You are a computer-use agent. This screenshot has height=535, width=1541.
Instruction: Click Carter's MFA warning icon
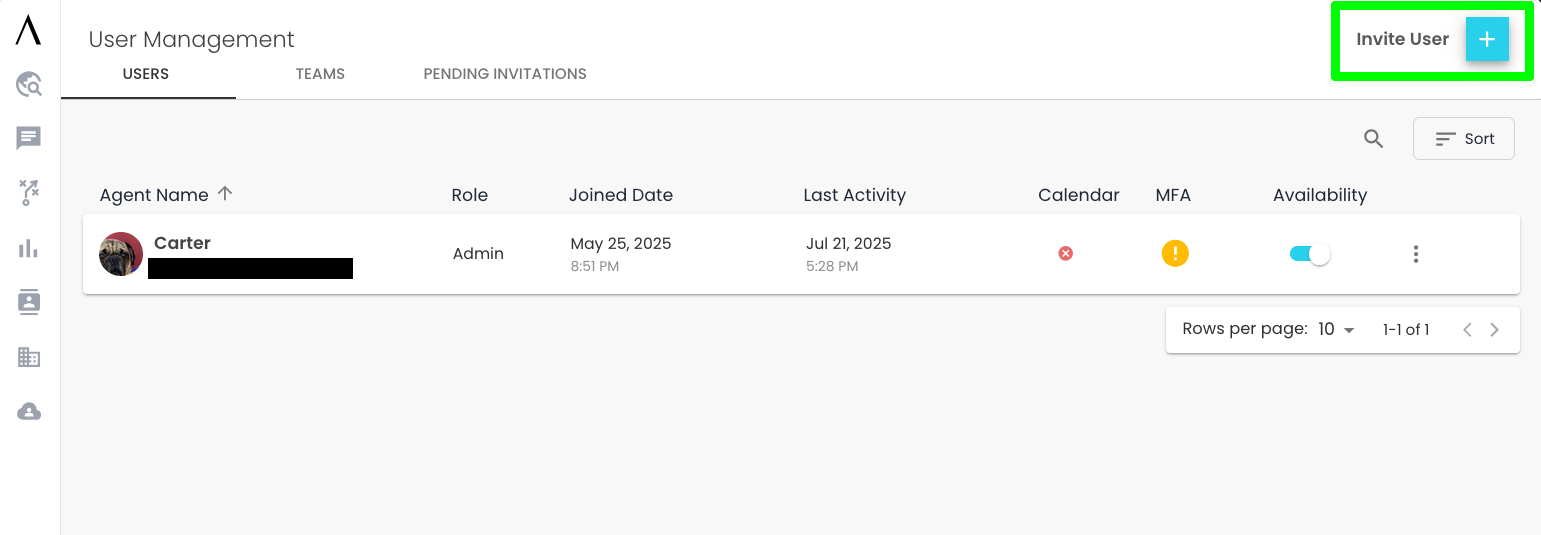pyautogui.click(x=1175, y=254)
